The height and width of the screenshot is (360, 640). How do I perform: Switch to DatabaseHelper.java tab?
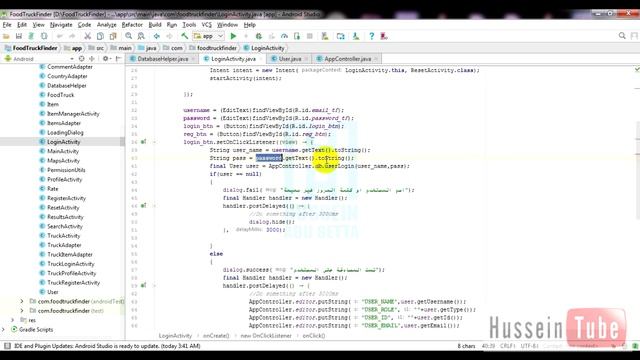pyautogui.click(x=162, y=59)
